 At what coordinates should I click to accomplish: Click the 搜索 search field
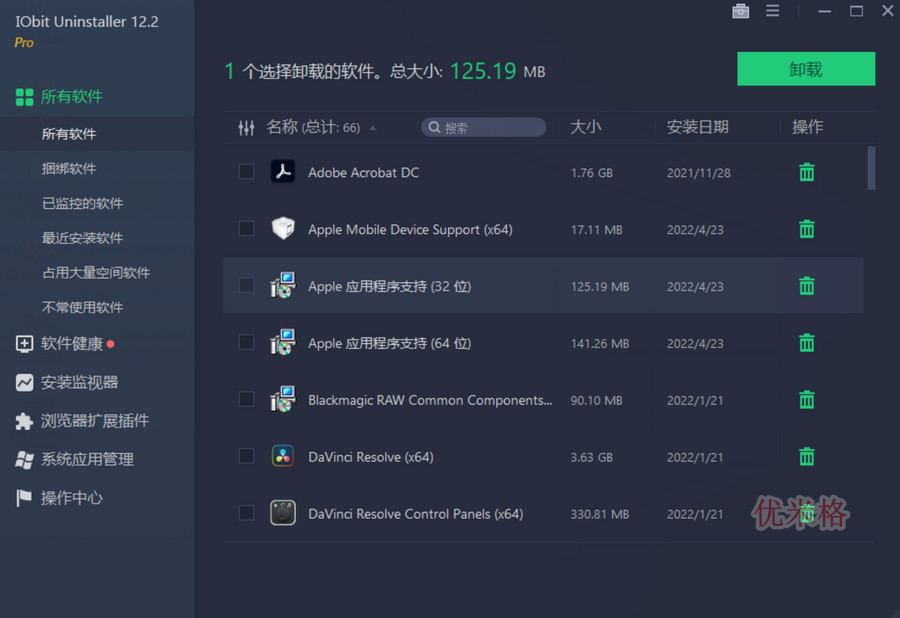point(484,128)
